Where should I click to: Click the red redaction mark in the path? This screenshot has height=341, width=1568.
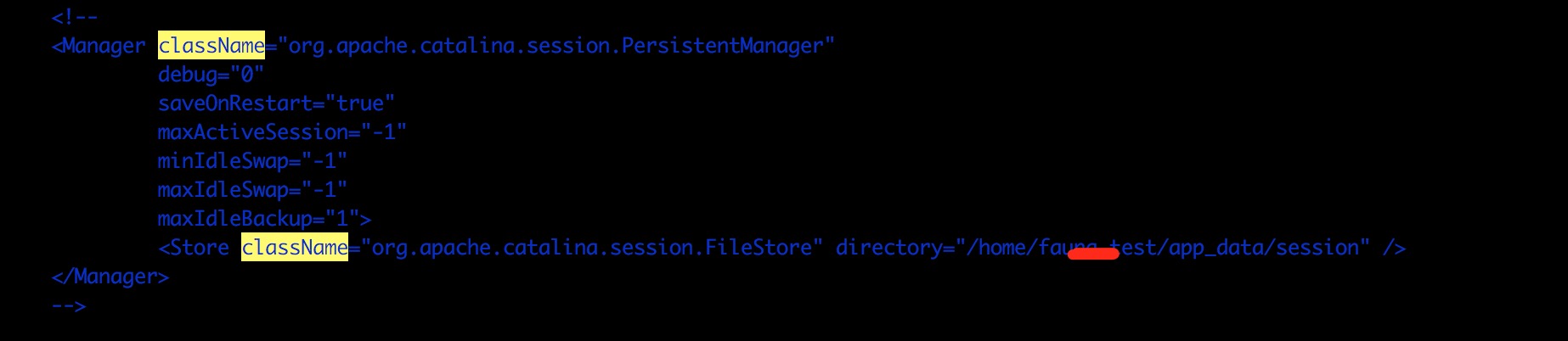pyautogui.click(x=1093, y=254)
